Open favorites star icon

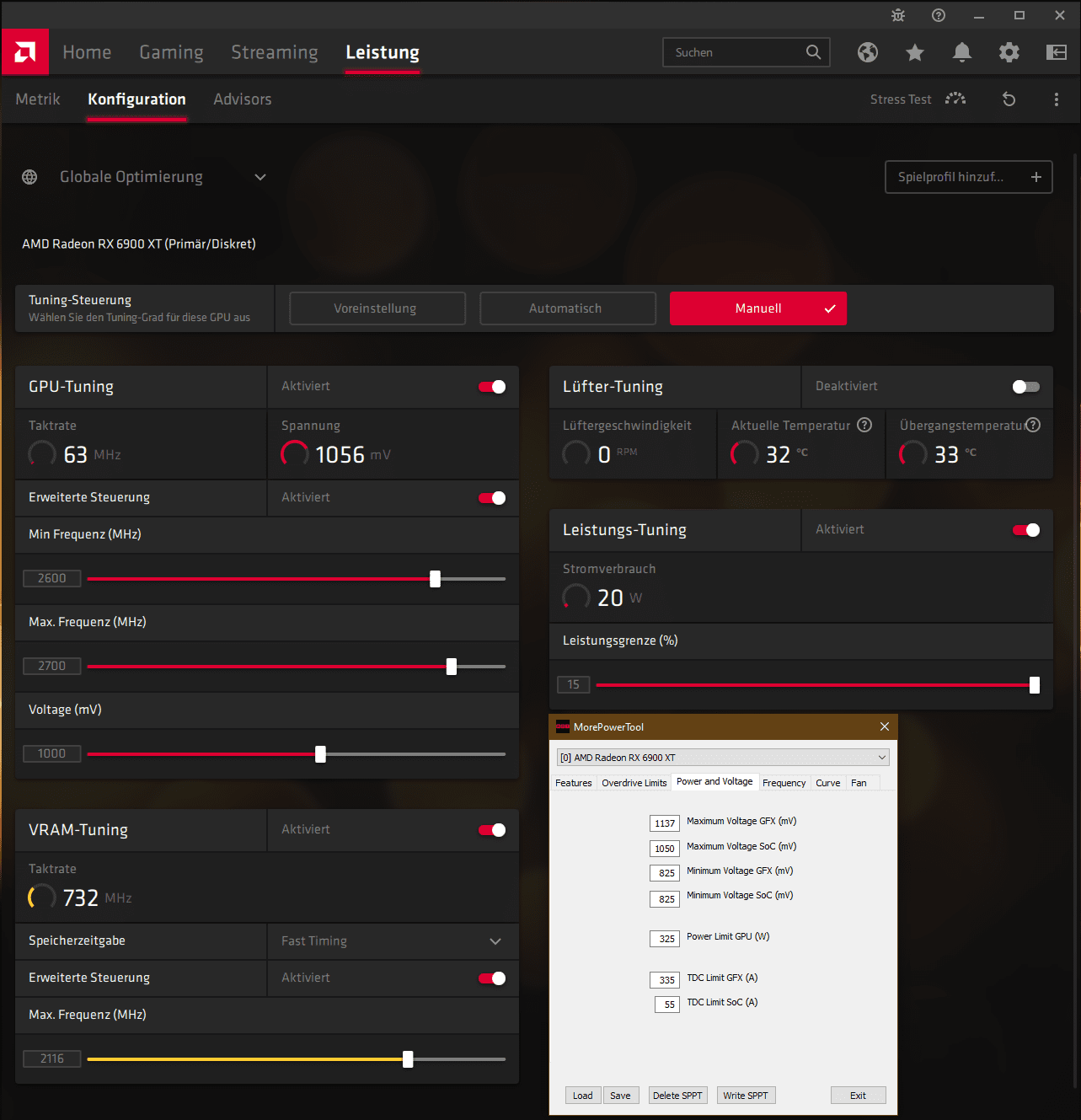point(915,52)
